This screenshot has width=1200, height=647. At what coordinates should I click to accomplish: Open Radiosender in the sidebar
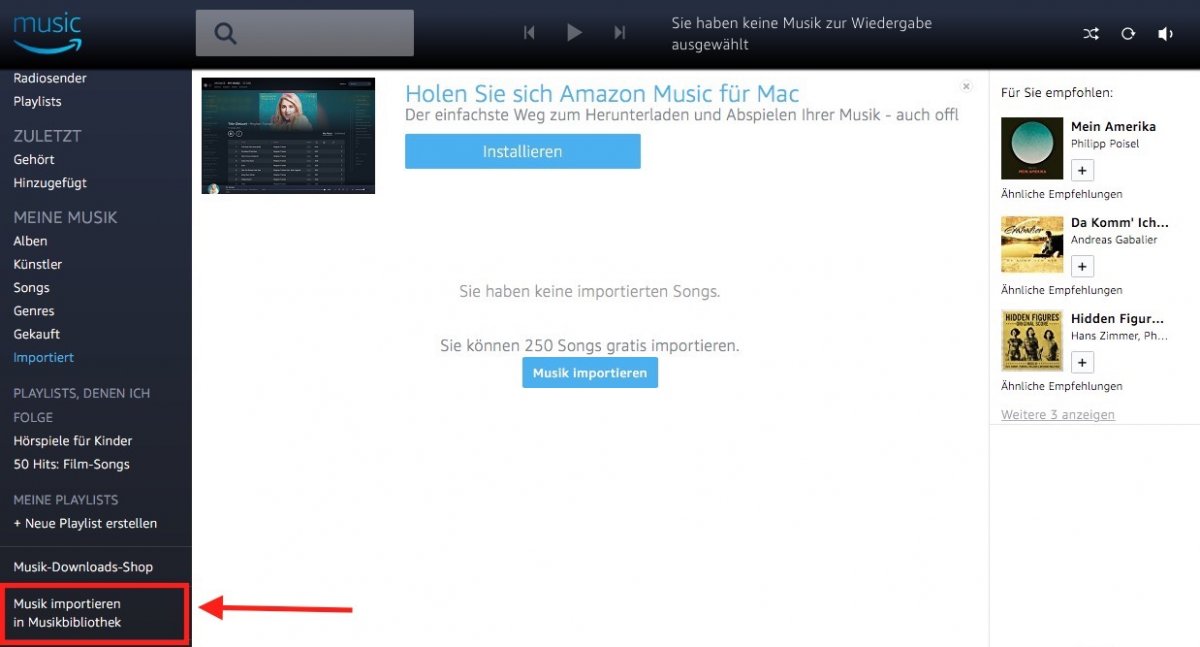(x=50, y=78)
